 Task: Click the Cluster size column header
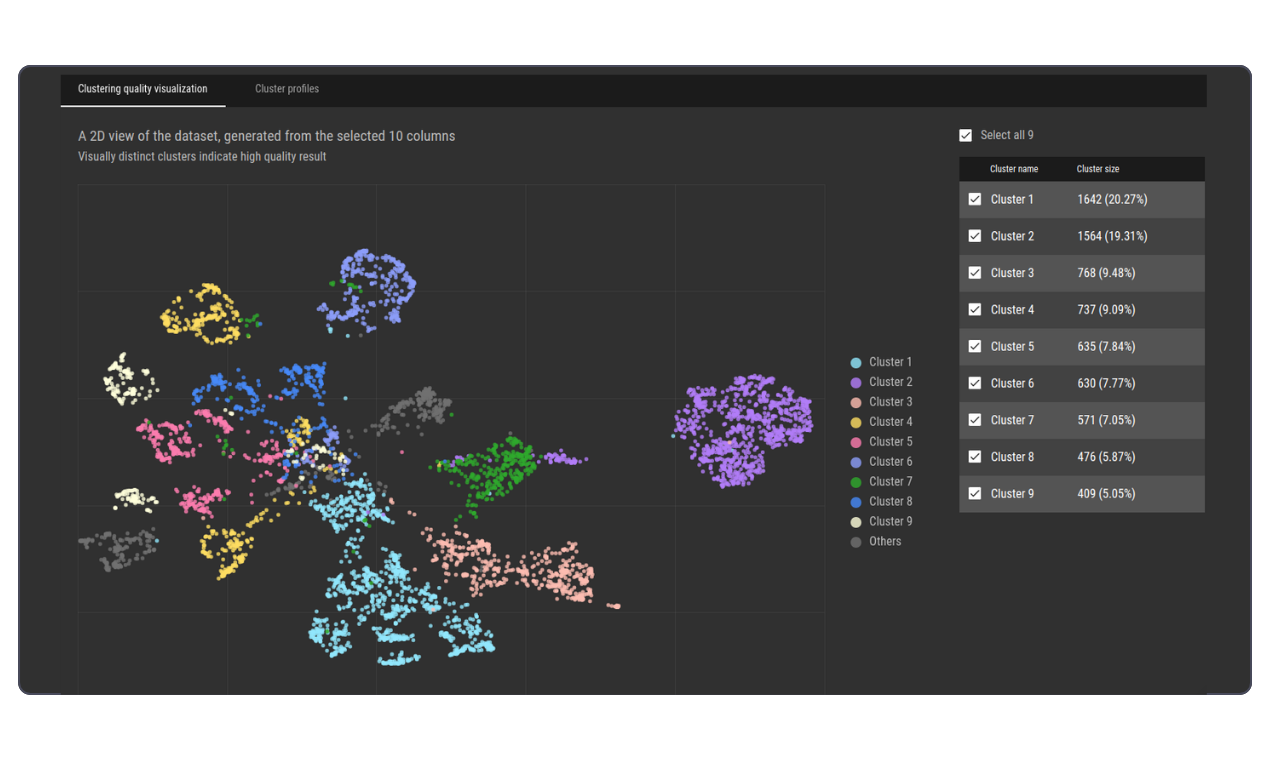click(x=1098, y=169)
